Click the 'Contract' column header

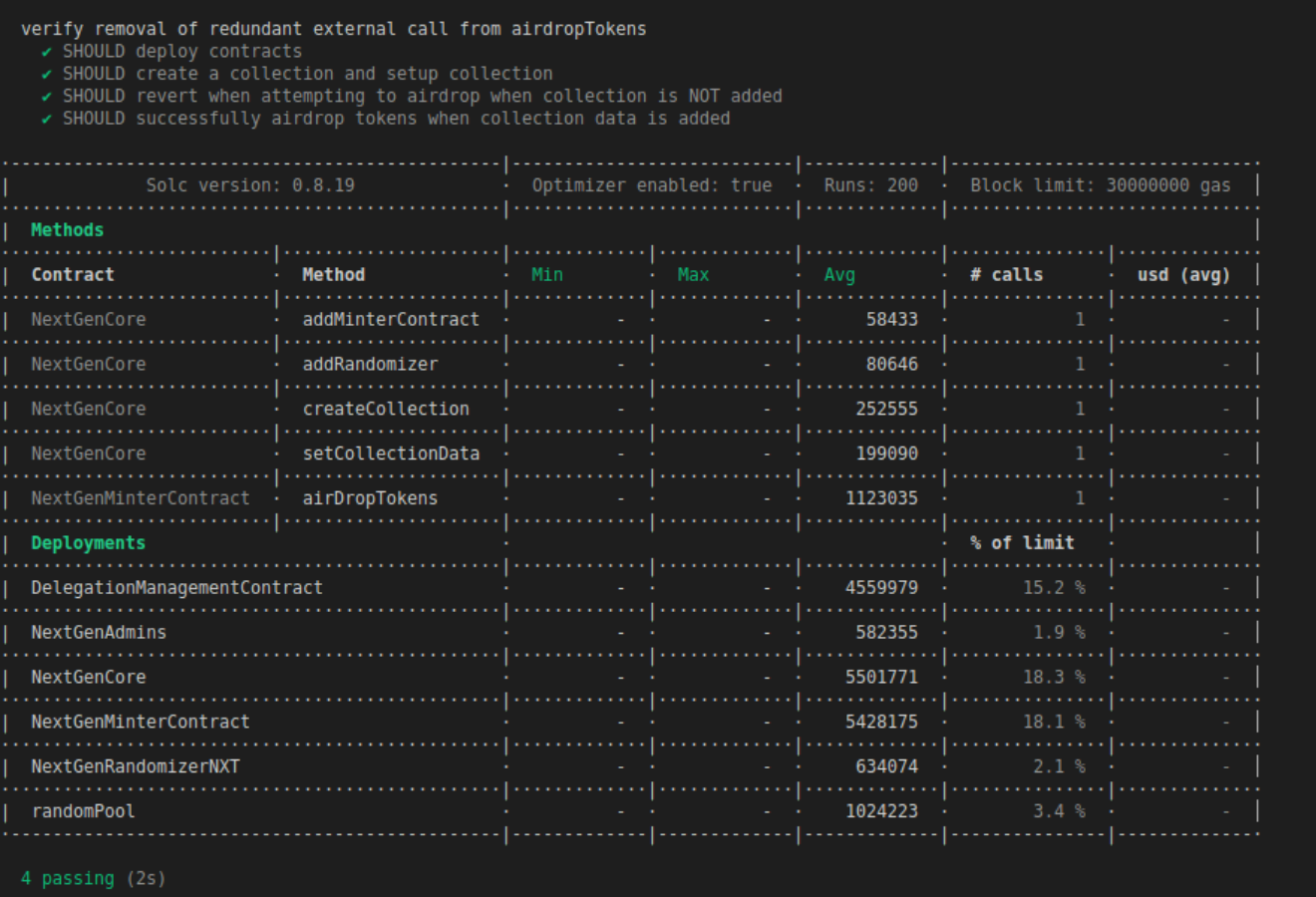point(73,275)
